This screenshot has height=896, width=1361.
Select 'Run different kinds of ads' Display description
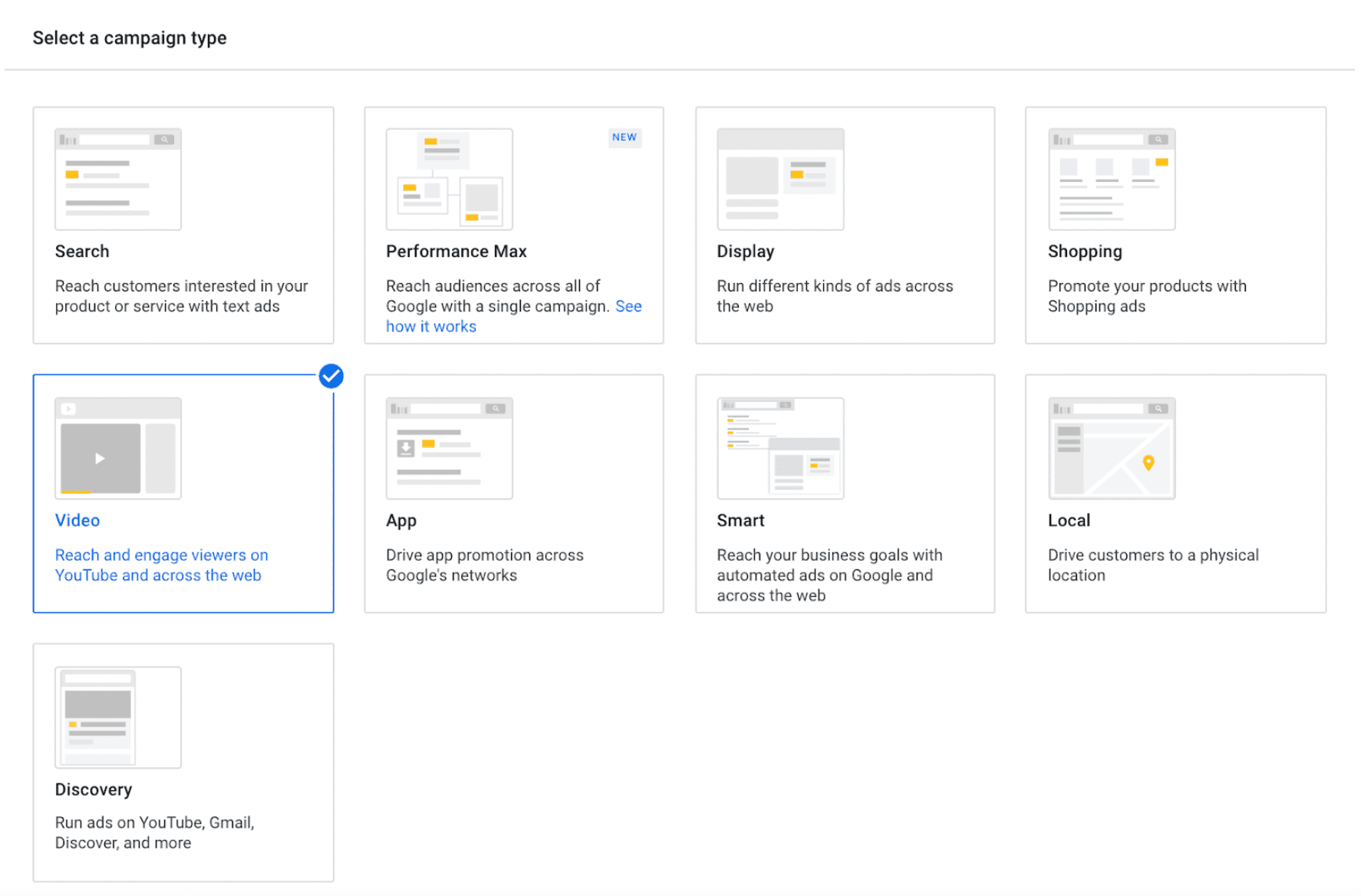tap(835, 296)
